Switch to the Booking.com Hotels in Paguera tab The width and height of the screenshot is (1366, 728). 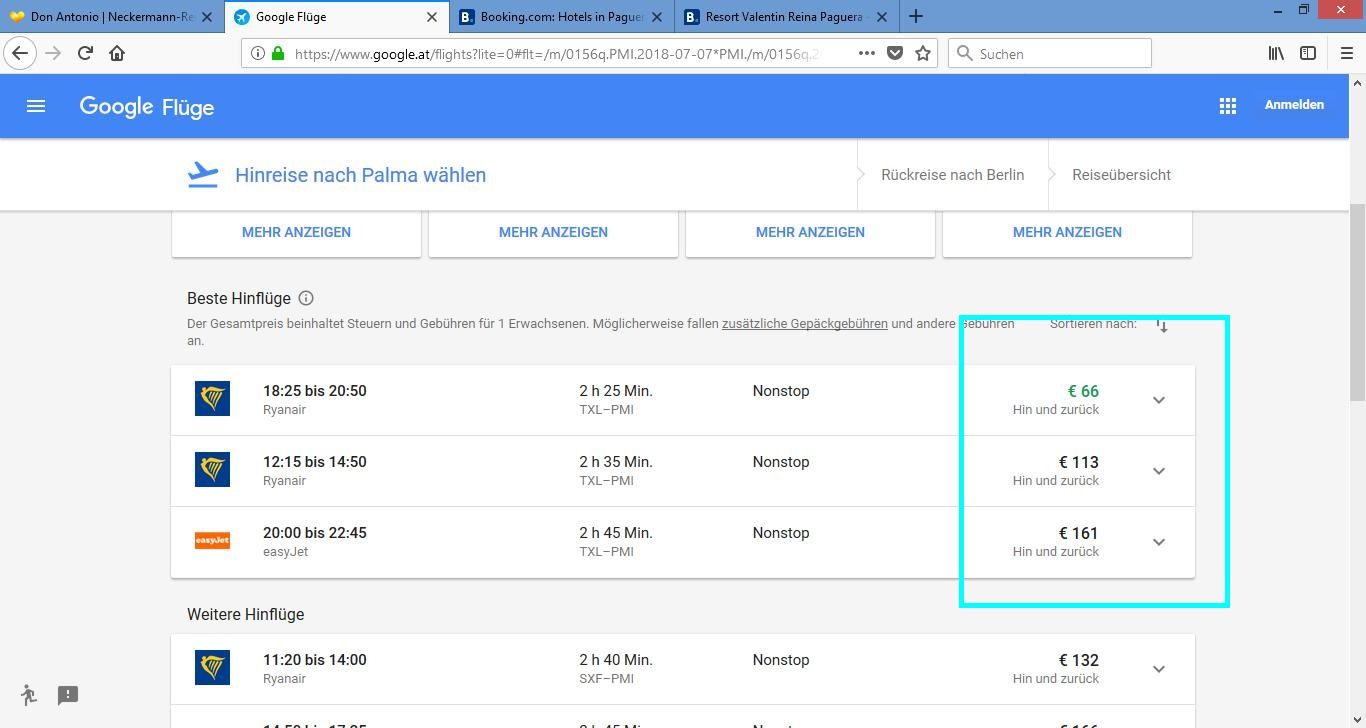click(562, 16)
